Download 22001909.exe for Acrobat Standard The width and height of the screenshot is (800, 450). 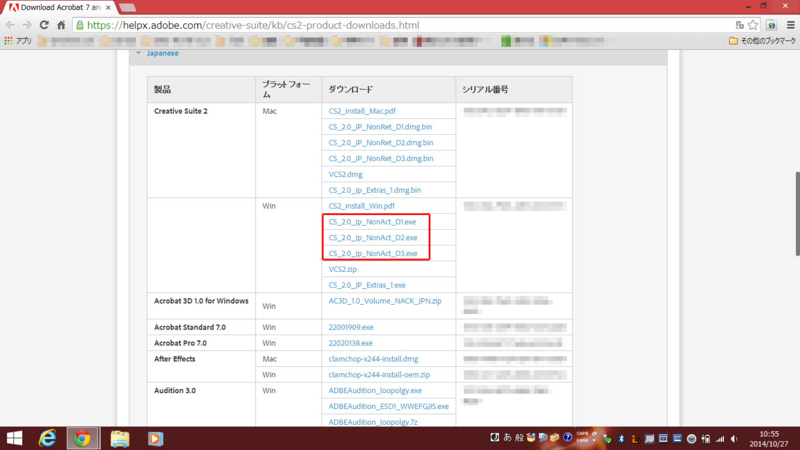pos(351,327)
